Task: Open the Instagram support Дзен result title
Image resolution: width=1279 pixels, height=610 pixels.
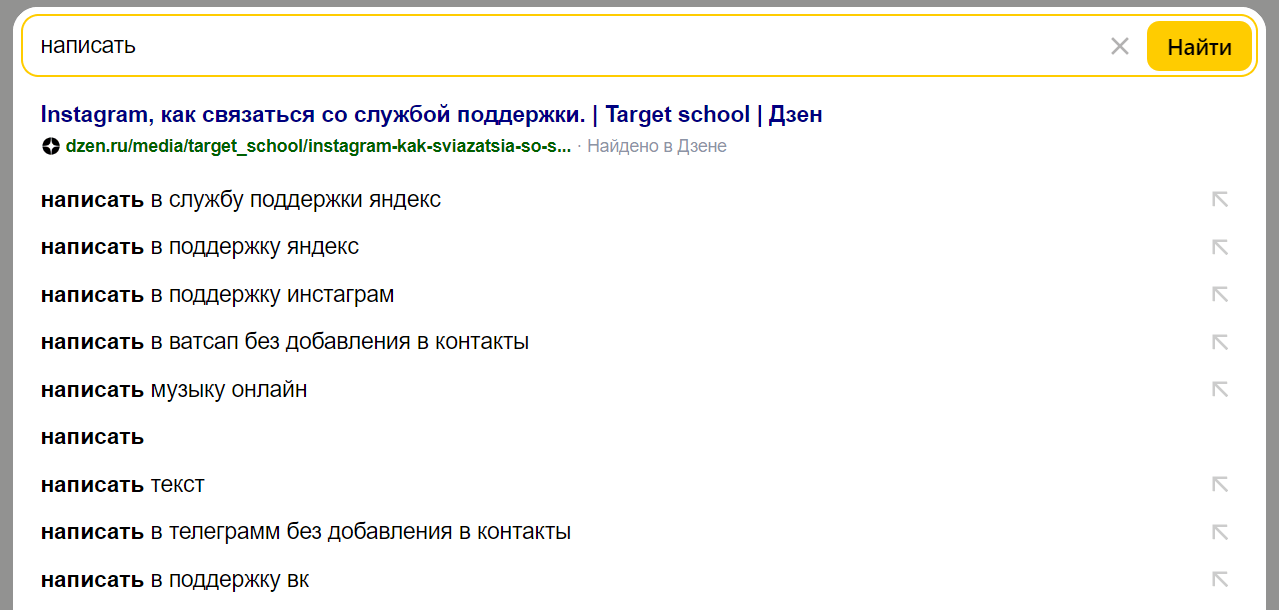Action: pyautogui.click(x=431, y=114)
